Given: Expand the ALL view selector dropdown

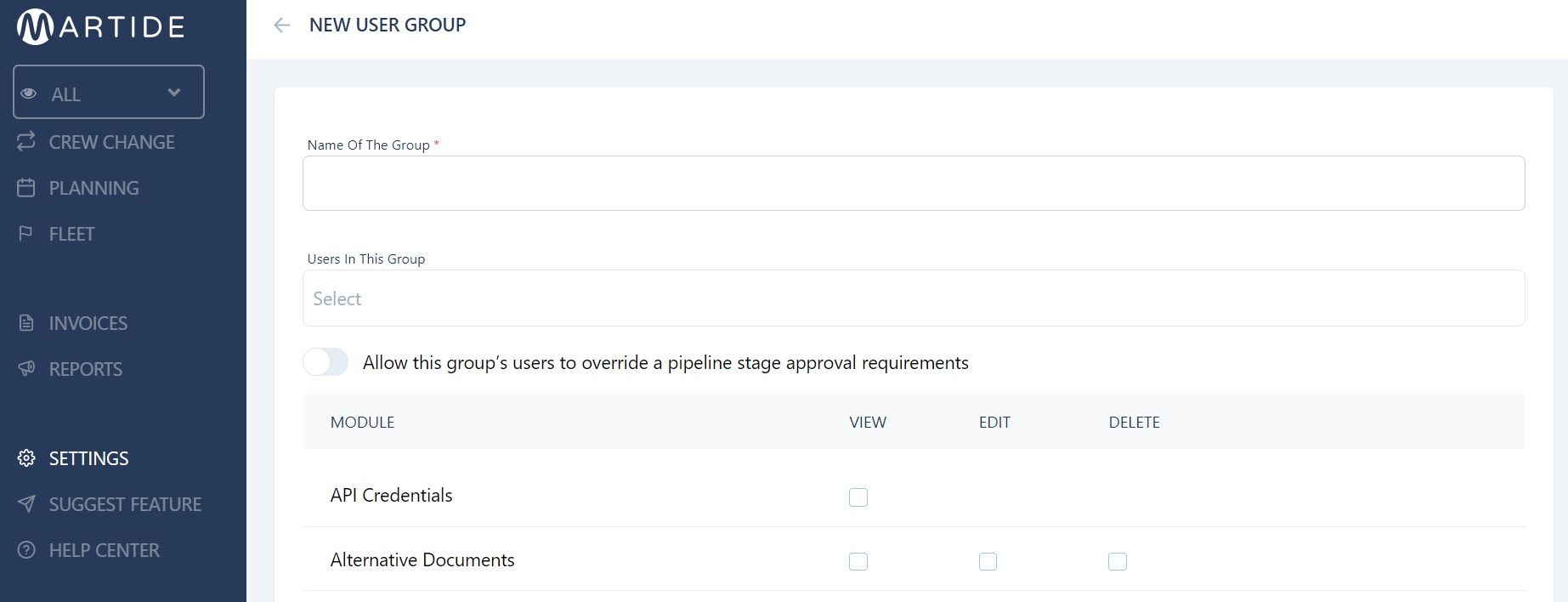Looking at the screenshot, I should [109, 92].
